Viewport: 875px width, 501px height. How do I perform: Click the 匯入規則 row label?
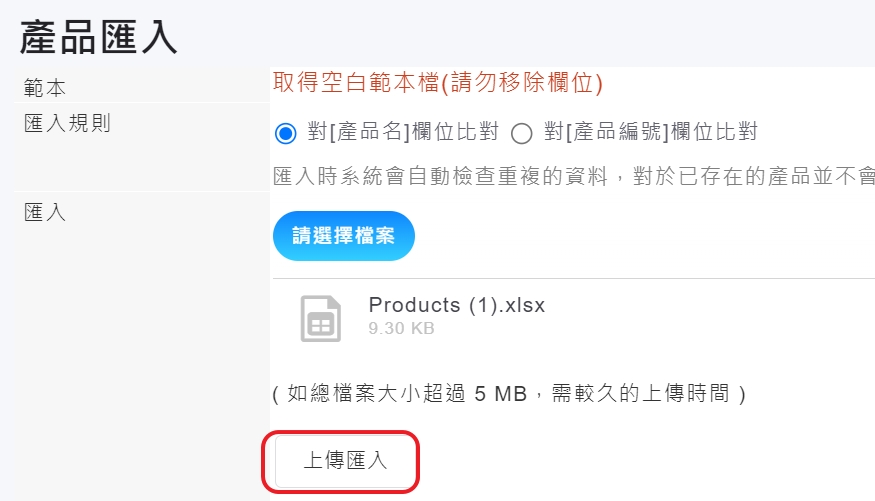tap(67, 124)
